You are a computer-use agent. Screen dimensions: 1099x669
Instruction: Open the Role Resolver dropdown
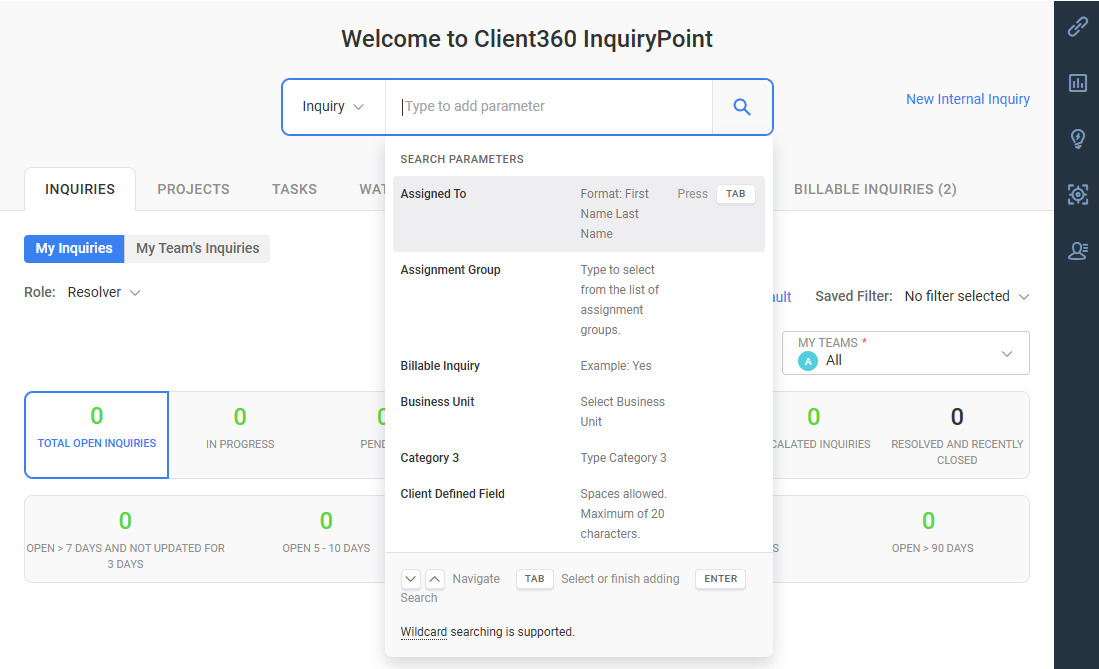[104, 293]
